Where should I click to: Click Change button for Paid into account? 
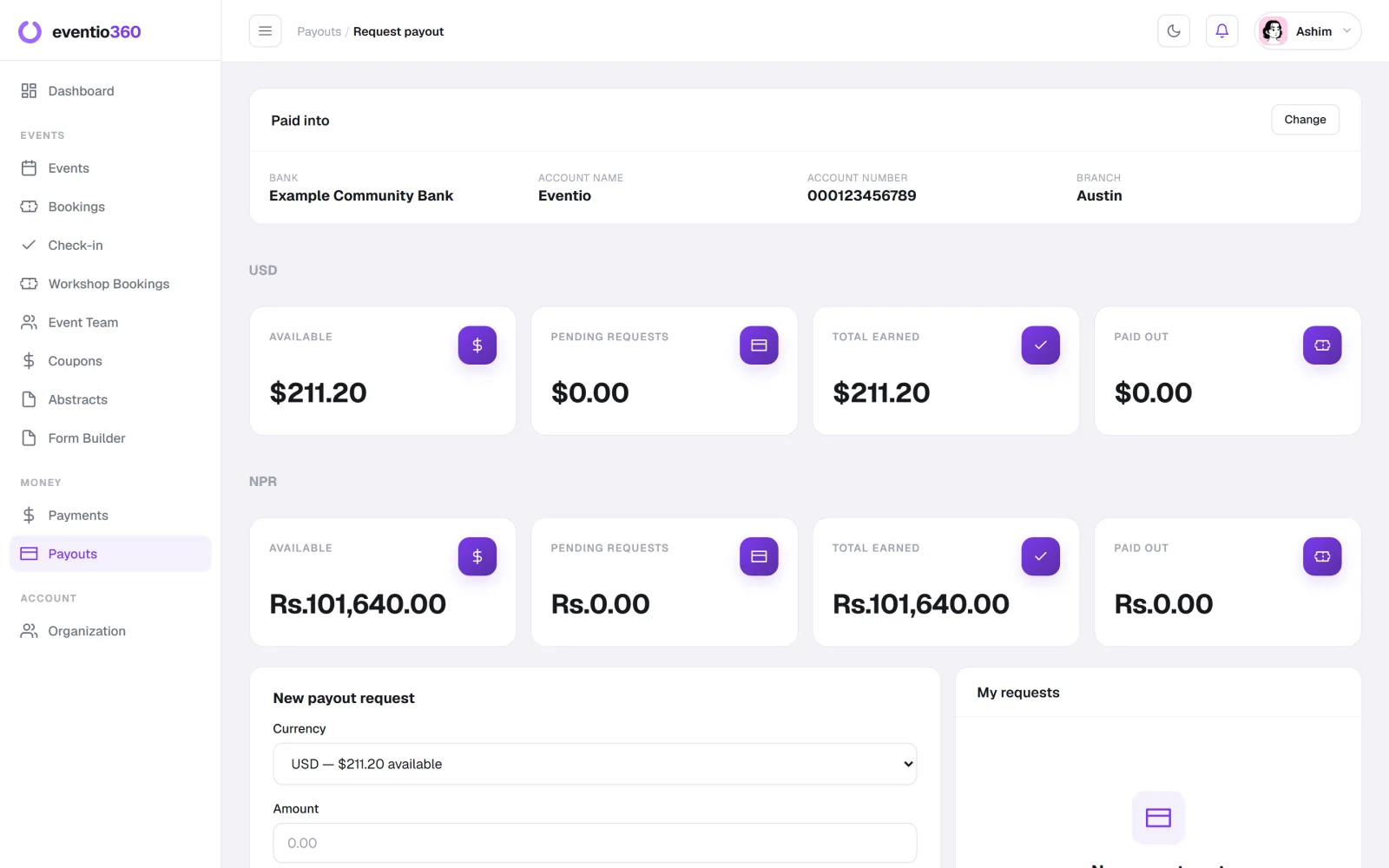tap(1305, 120)
